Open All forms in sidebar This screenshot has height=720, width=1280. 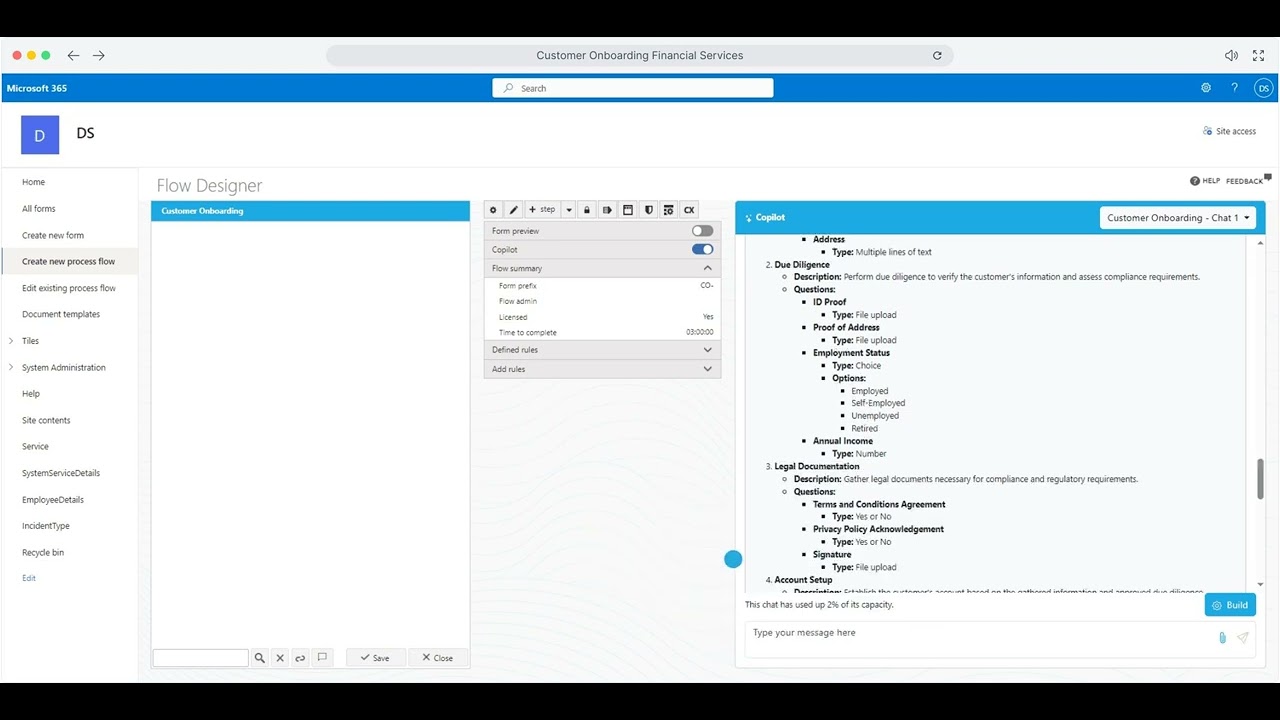click(x=39, y=209)
